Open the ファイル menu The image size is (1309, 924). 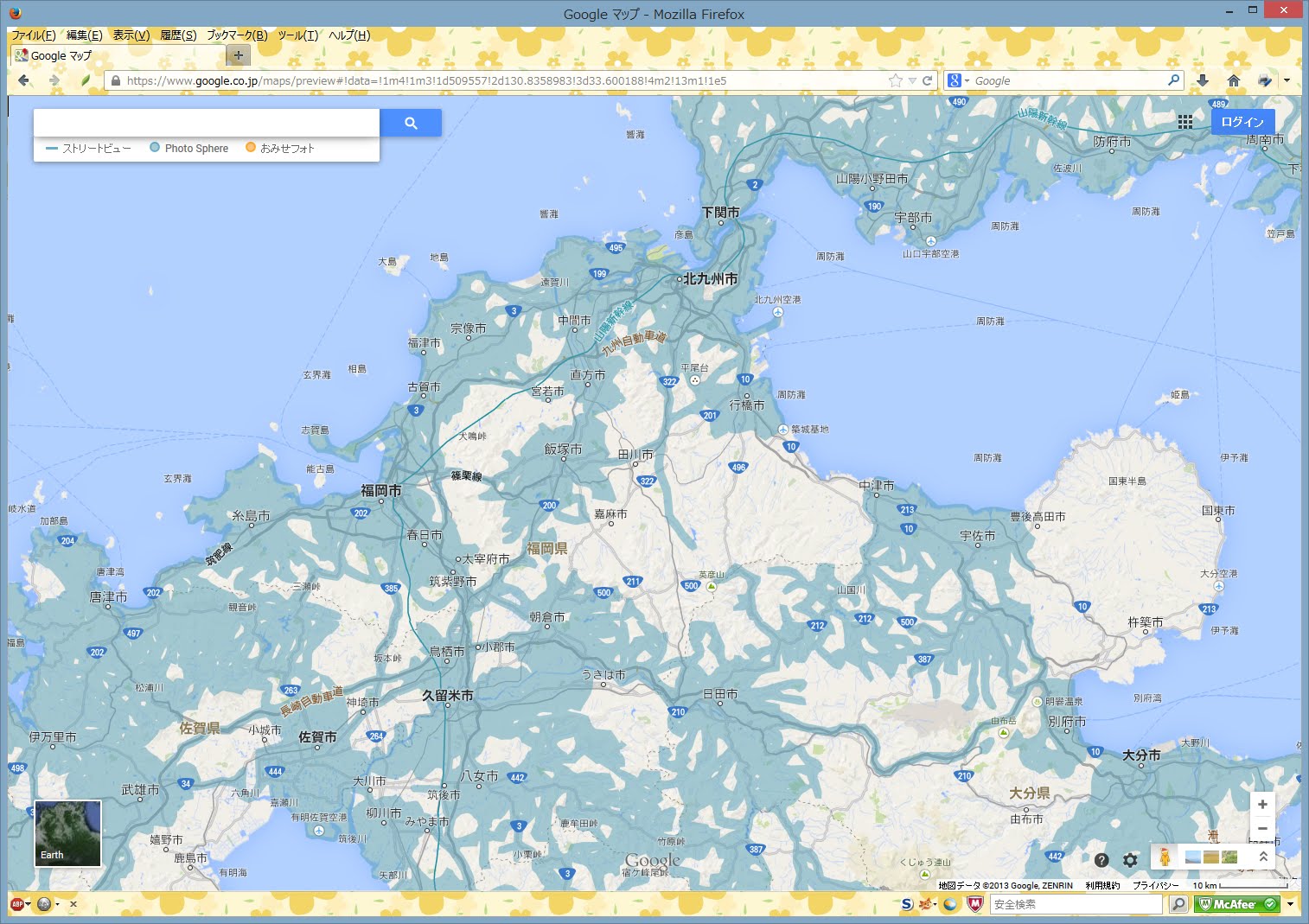click(x=33, y=35)
